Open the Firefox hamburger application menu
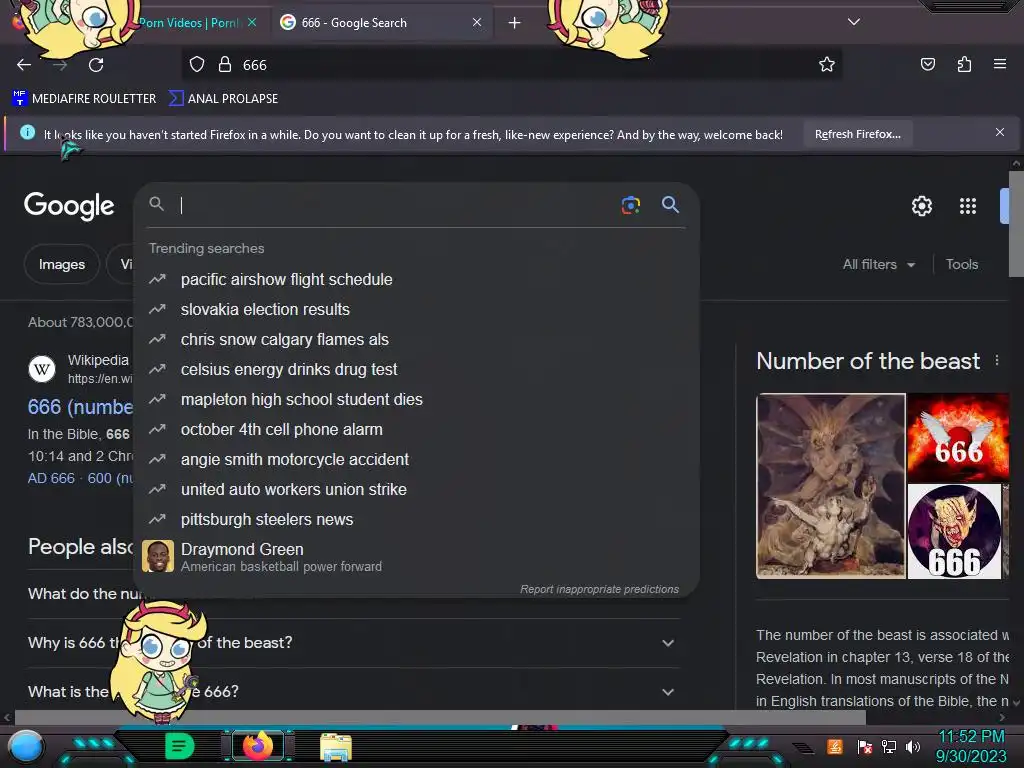 click(x=999, y=64)
